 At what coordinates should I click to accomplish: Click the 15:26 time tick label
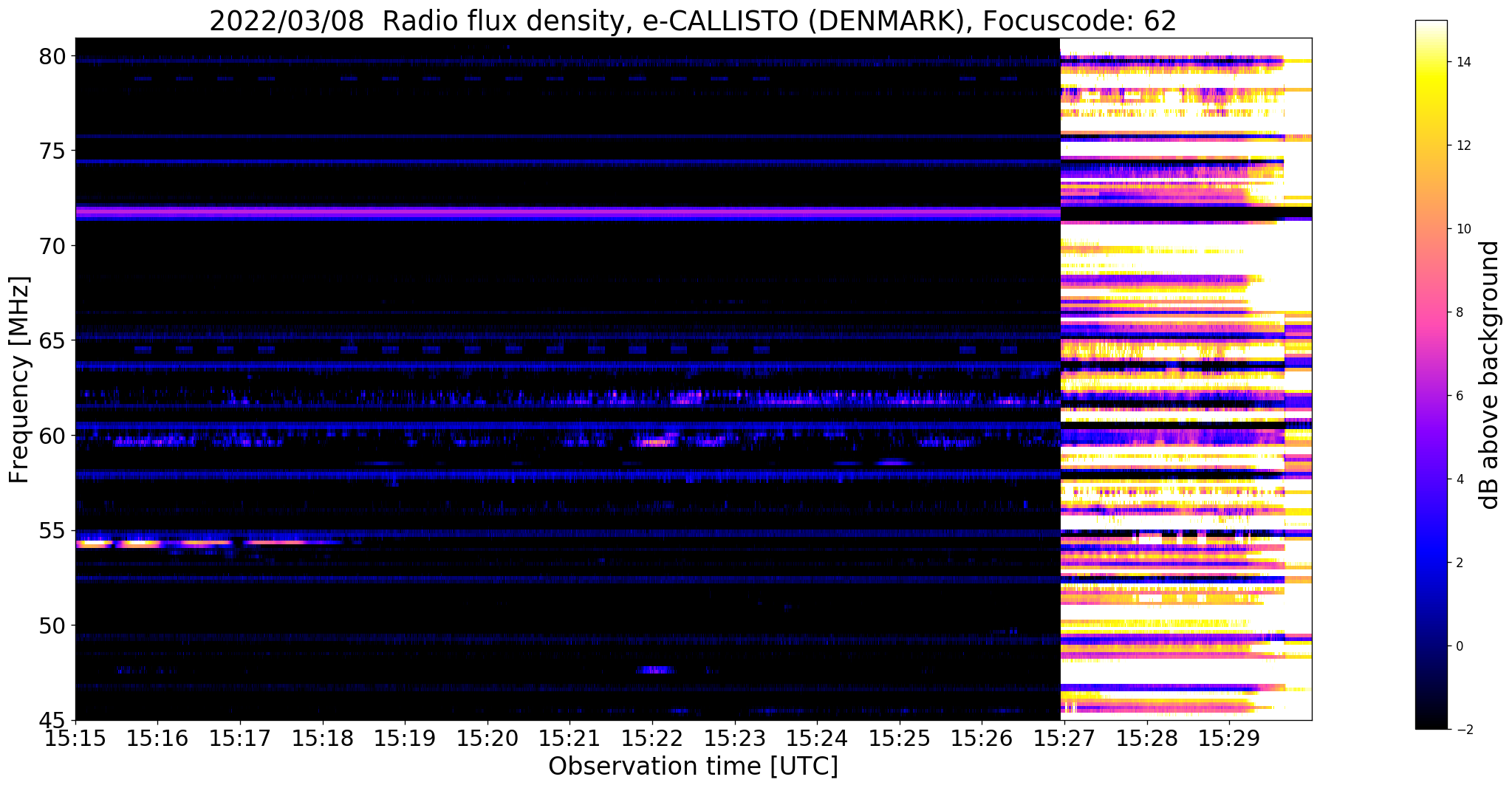(x=982, y=737)
